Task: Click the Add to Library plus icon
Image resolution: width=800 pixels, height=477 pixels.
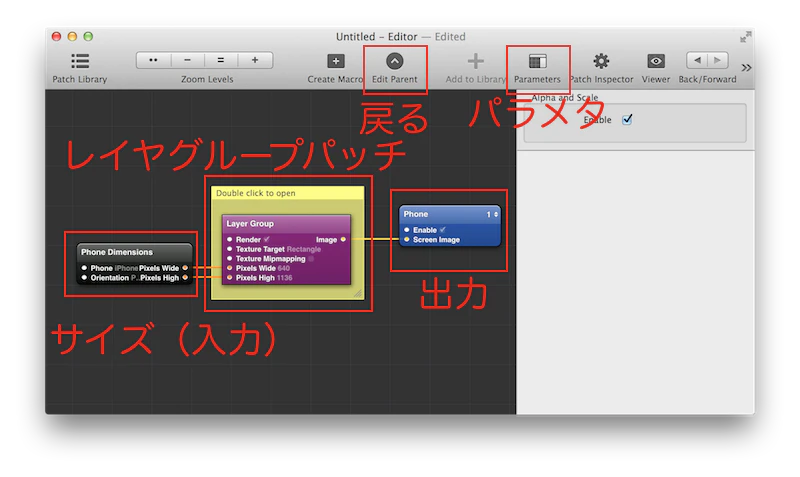Action: coord(476,61)
